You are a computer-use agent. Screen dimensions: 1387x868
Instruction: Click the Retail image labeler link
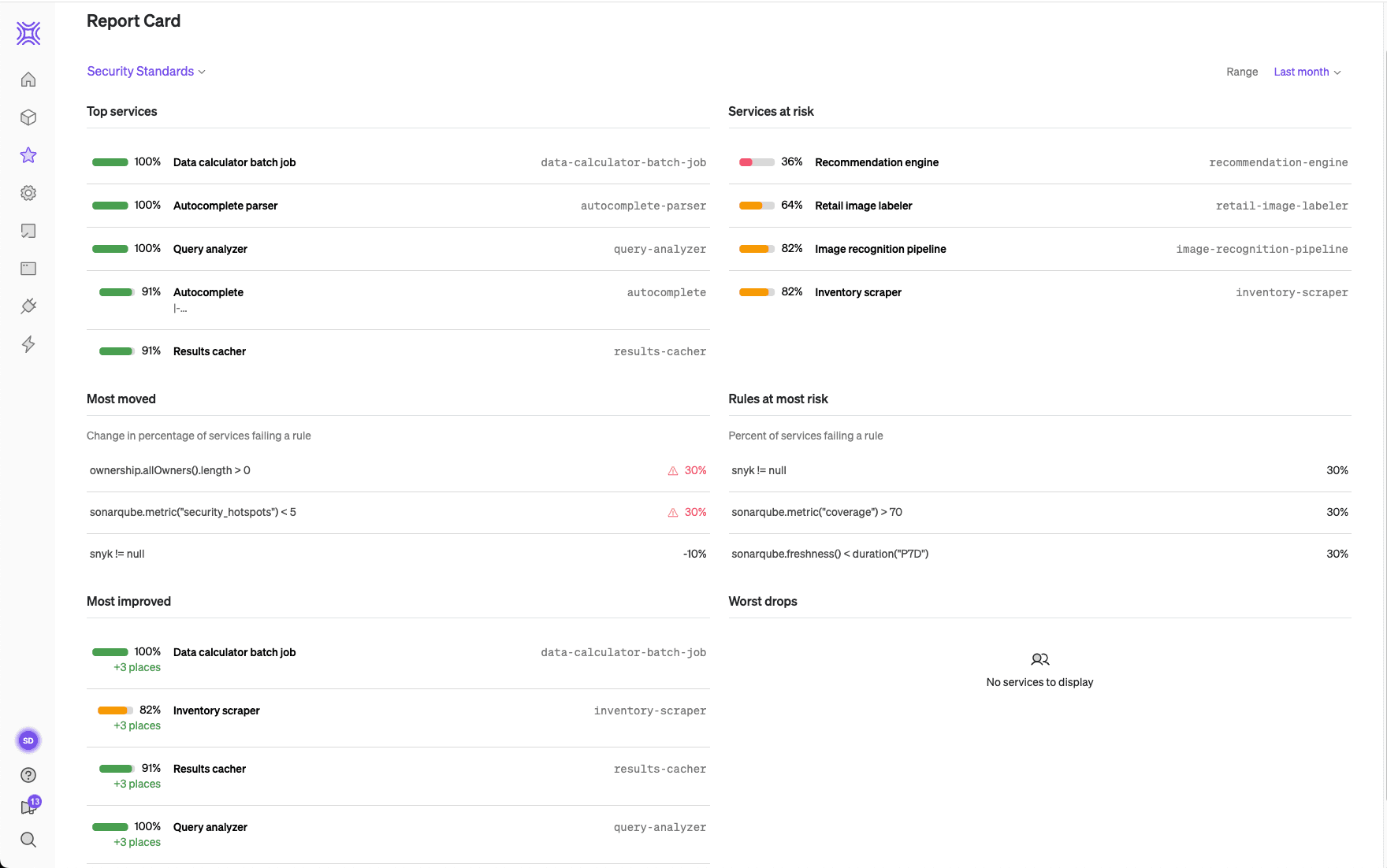[x=863, y=206]
